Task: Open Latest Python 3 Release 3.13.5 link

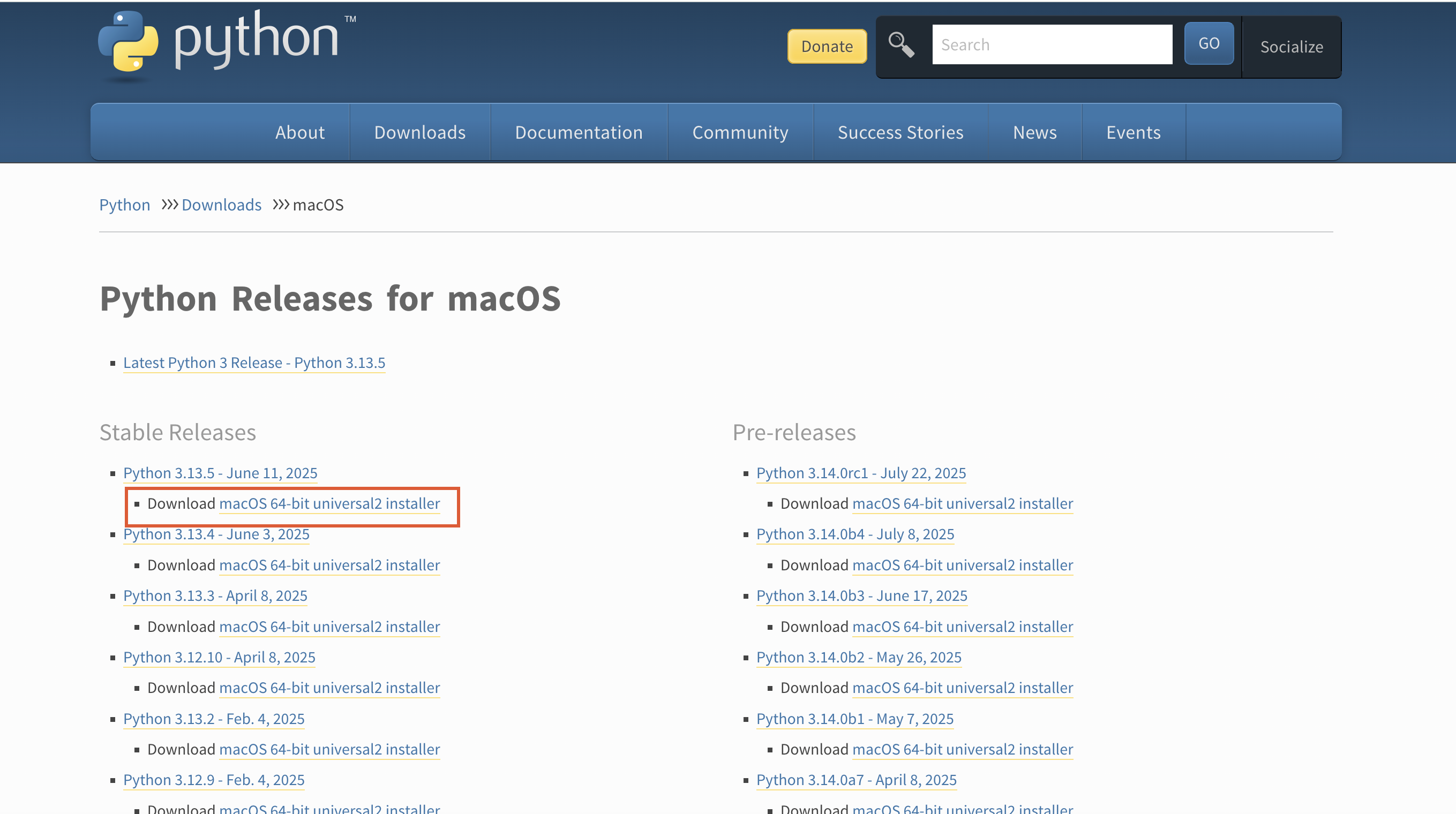Action: pos(254,363)
